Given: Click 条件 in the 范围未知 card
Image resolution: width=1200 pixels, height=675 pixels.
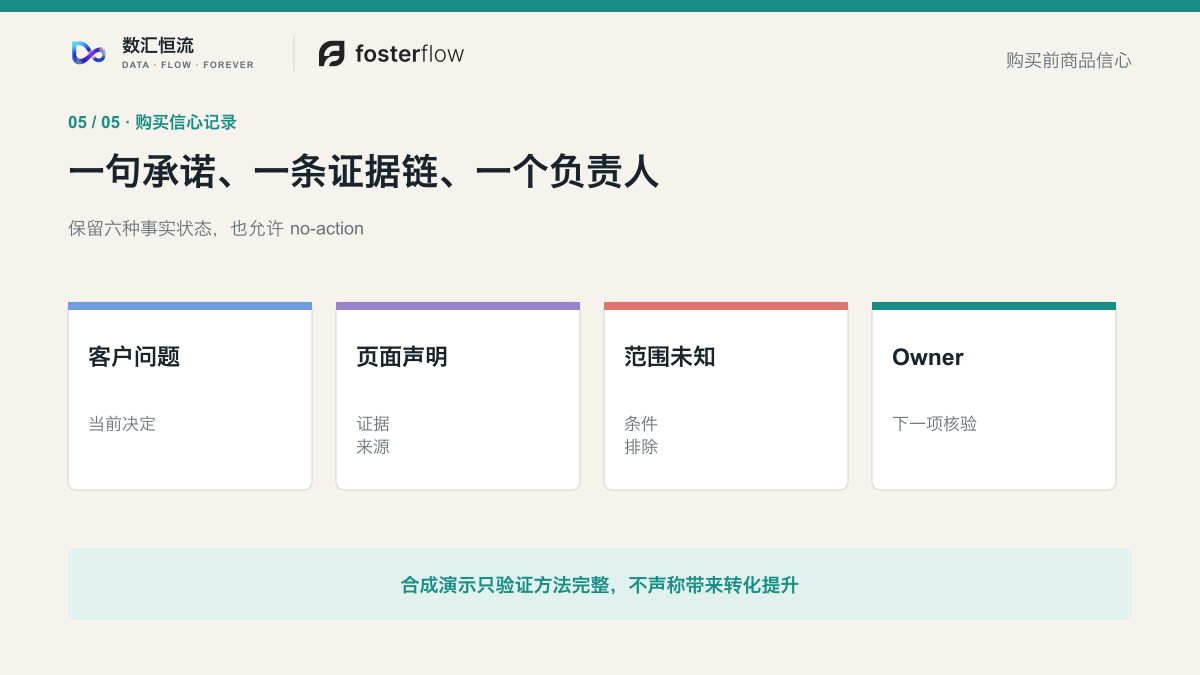Looking at the screenshot, I should 641,423.
